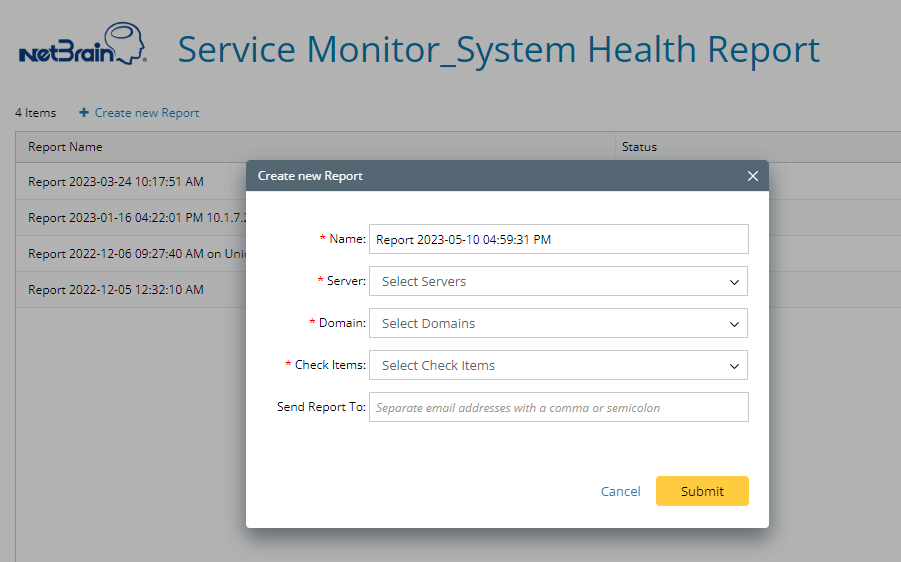The image size is (901, 562).
Task: Click the plus icon beside Create new Report
Action: tap(84, 113)
